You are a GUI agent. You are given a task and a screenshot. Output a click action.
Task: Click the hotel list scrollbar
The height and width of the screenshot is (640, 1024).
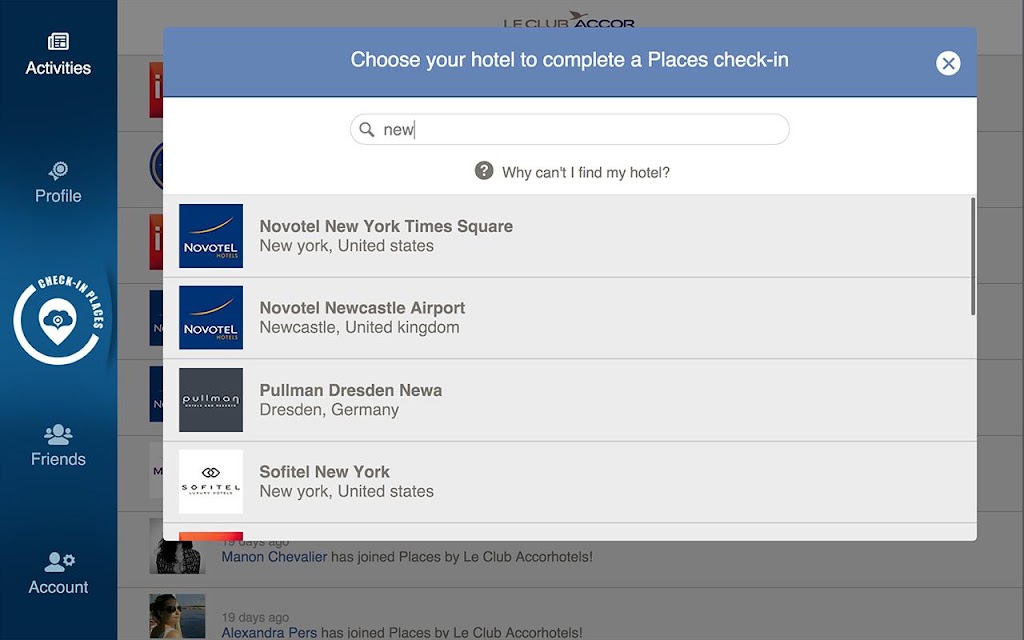(973, 256)
